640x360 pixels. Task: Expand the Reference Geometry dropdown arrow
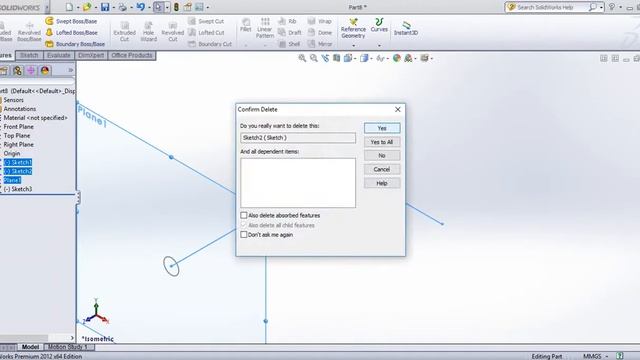click(x=353, y=45)
